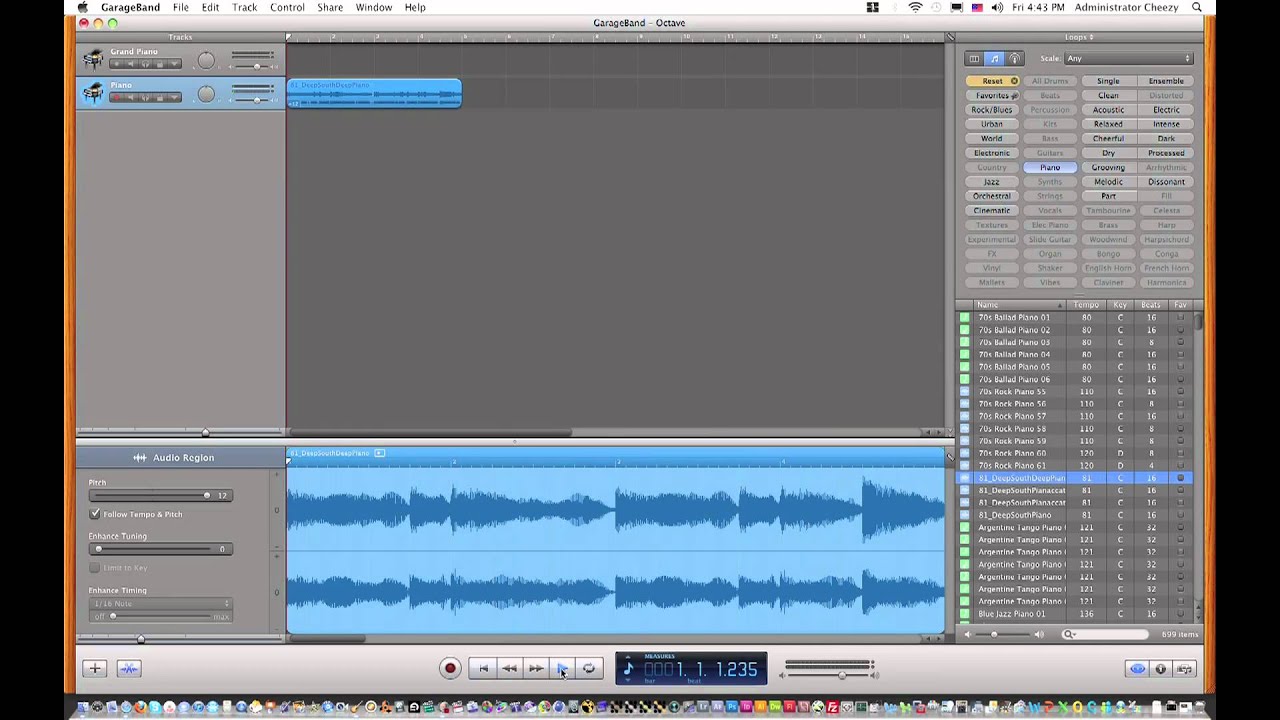Image resolution: width=1280 pixels, height=720 pixels.
Task: Open the Scale dropdown in Loops
Action: pyautogui.click(x=1129, y=59)
